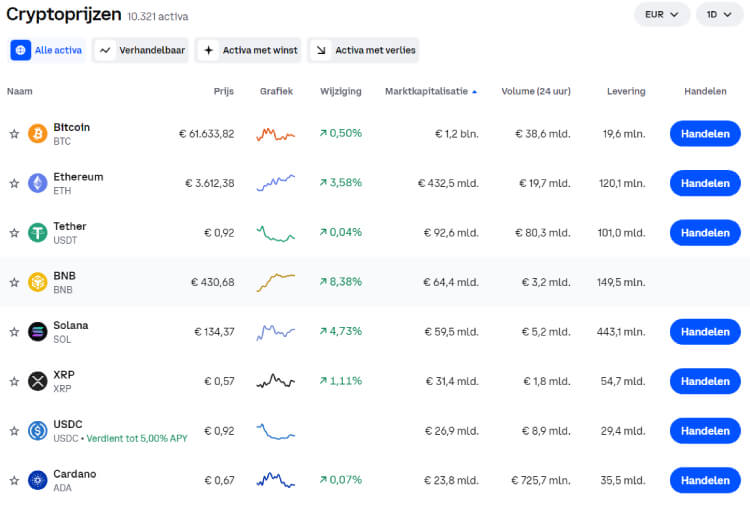This screenshot has height=505, width=750.
Task: Click Handelen button for USDC
Action: (x=705, y=431)
